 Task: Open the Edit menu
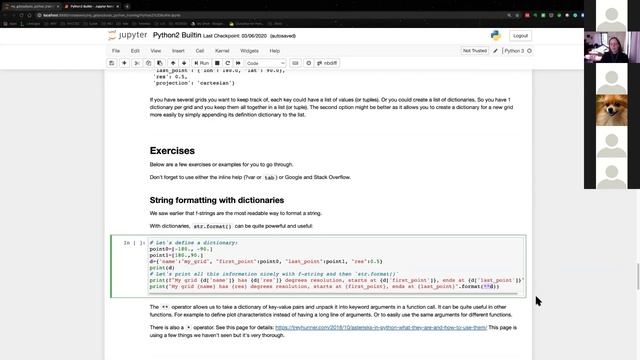click(135, 51)
